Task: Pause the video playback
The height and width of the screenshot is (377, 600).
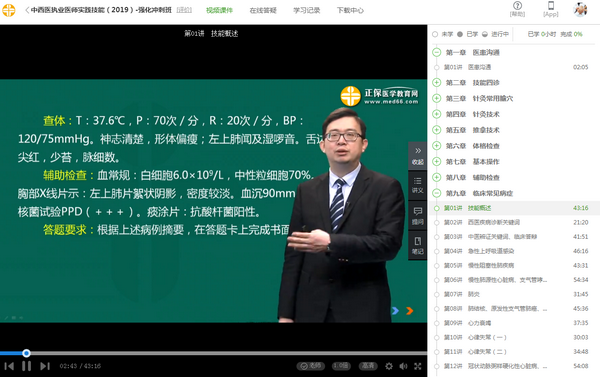Action: 26,366
